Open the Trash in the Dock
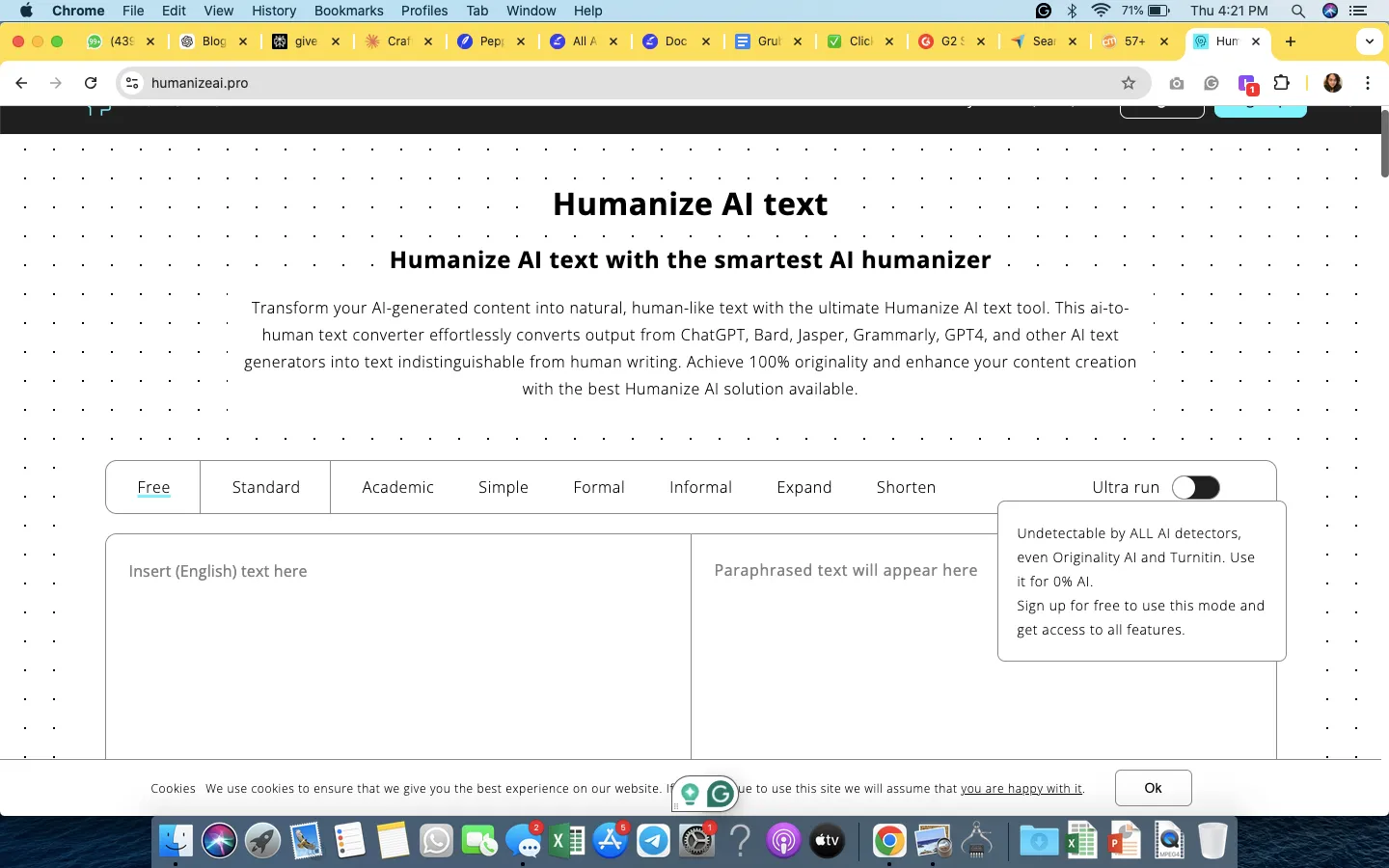 [1212, 841]
